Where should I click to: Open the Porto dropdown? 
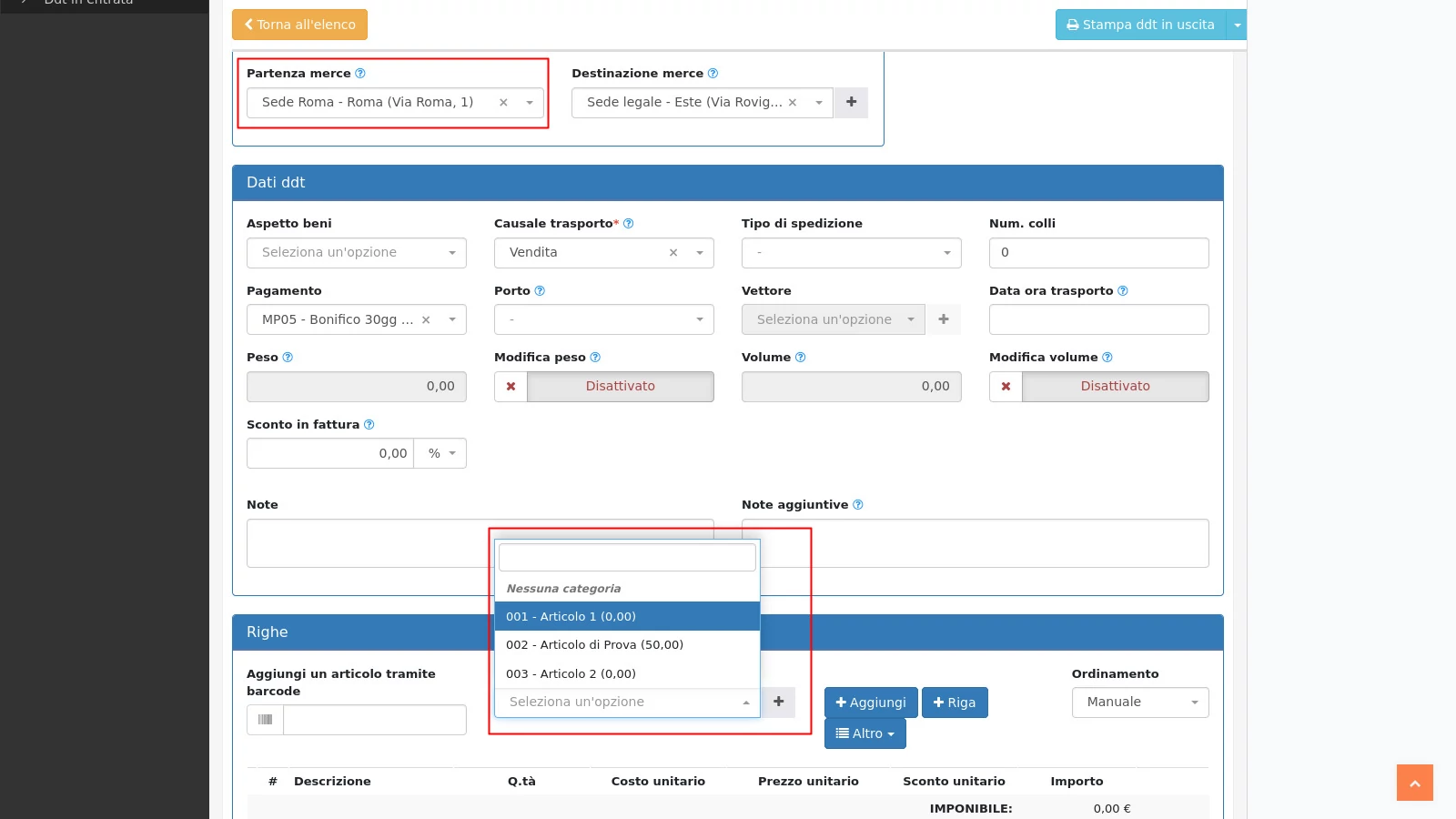coord(604,320)
